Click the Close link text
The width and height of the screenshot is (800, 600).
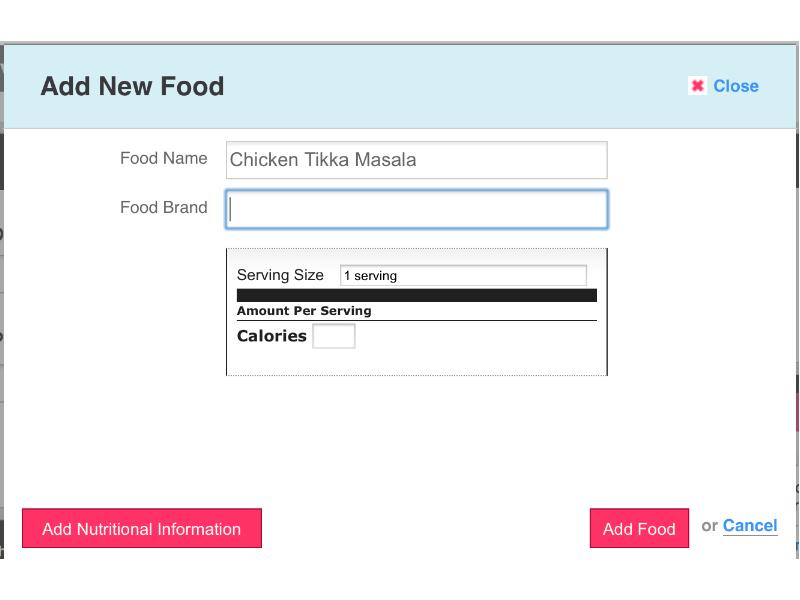[736, 86]
